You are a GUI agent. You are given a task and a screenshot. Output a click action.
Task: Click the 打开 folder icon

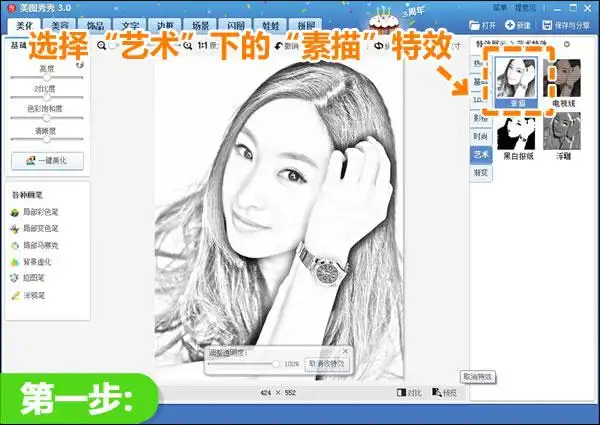[474, 25]
